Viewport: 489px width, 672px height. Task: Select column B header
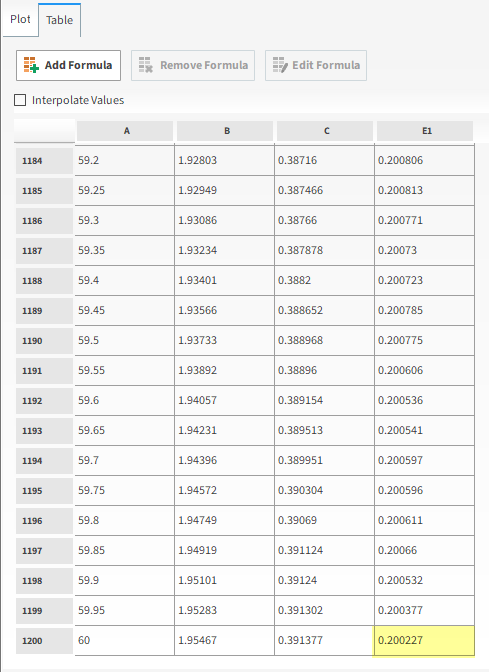coord(225,131)
